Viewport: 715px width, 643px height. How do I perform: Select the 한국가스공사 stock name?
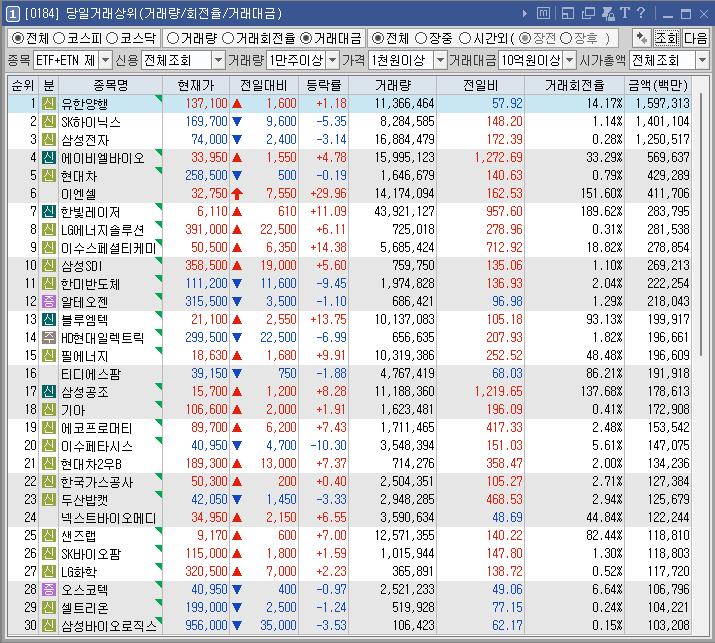click(97, 482)
